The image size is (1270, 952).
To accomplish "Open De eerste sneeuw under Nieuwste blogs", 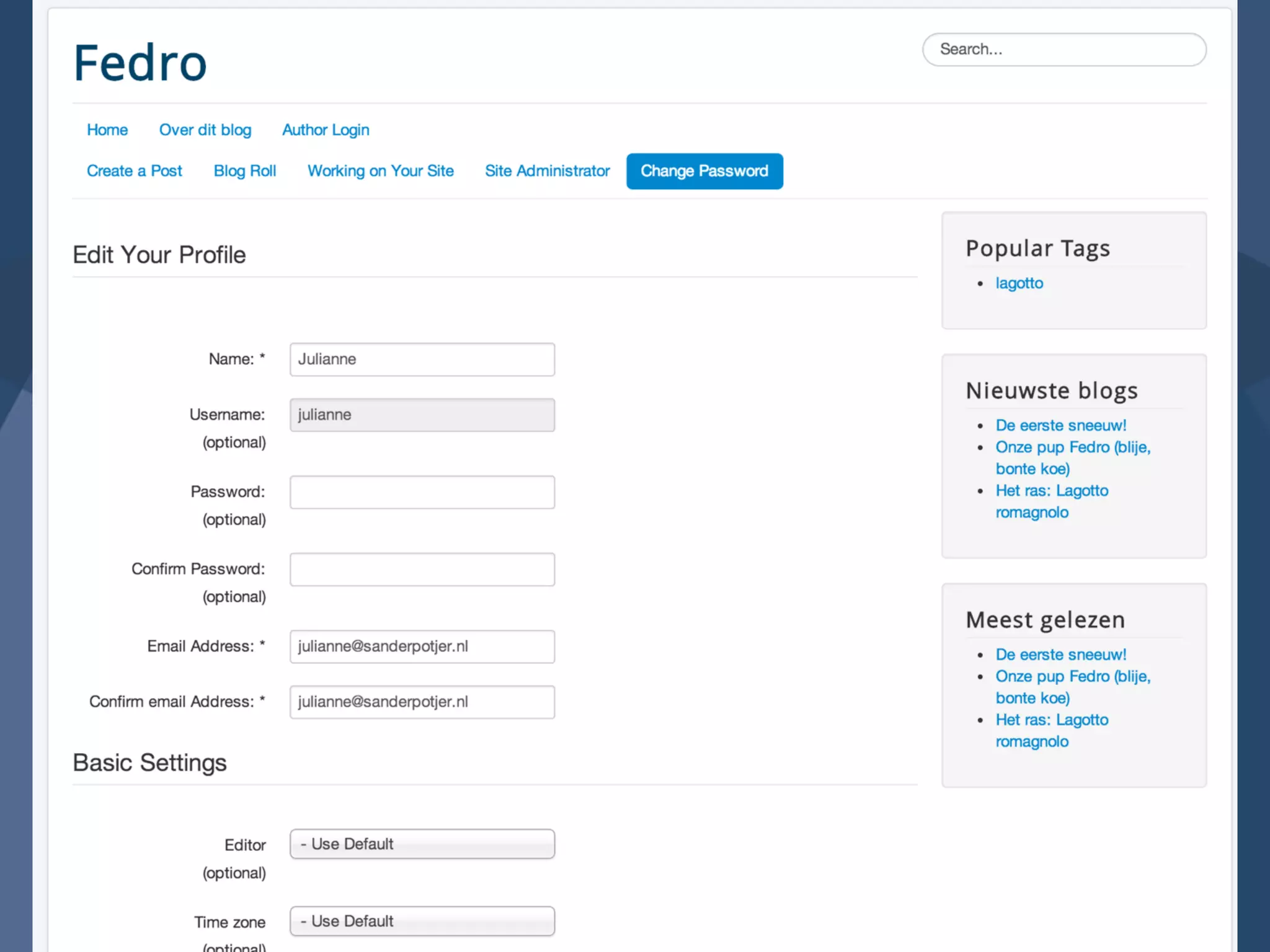I will point(1060,426).
